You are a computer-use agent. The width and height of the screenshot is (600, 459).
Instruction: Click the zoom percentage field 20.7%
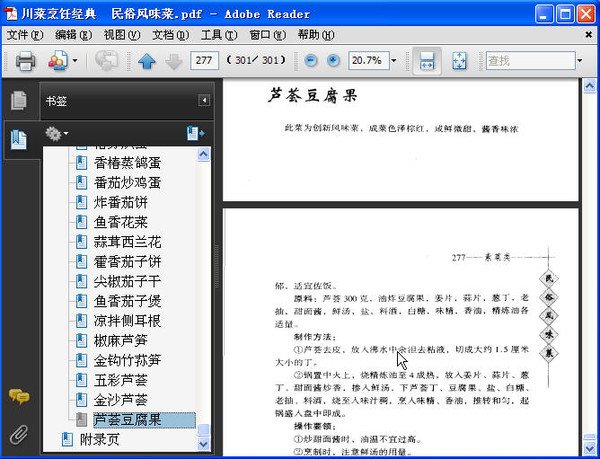pos(368,60)
